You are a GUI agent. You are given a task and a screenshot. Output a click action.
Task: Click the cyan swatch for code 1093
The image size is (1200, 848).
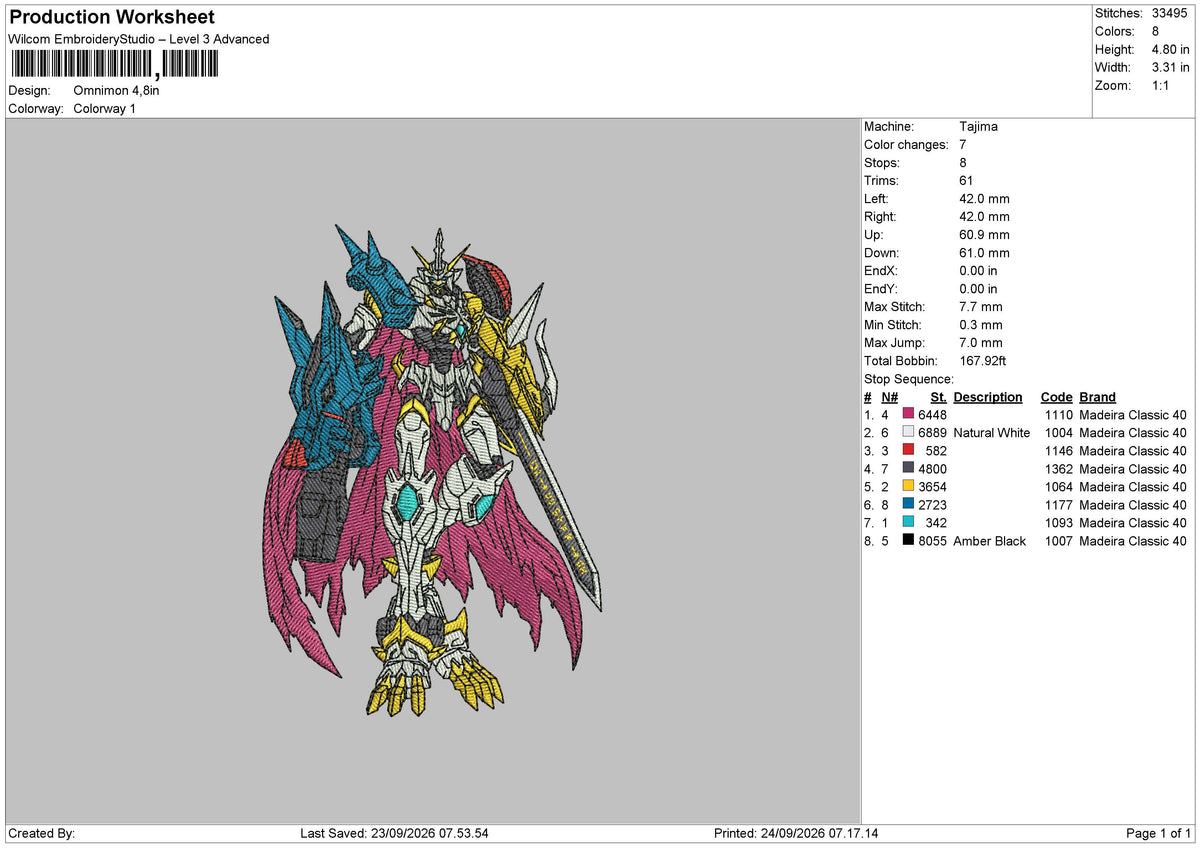tap(908, 523)
